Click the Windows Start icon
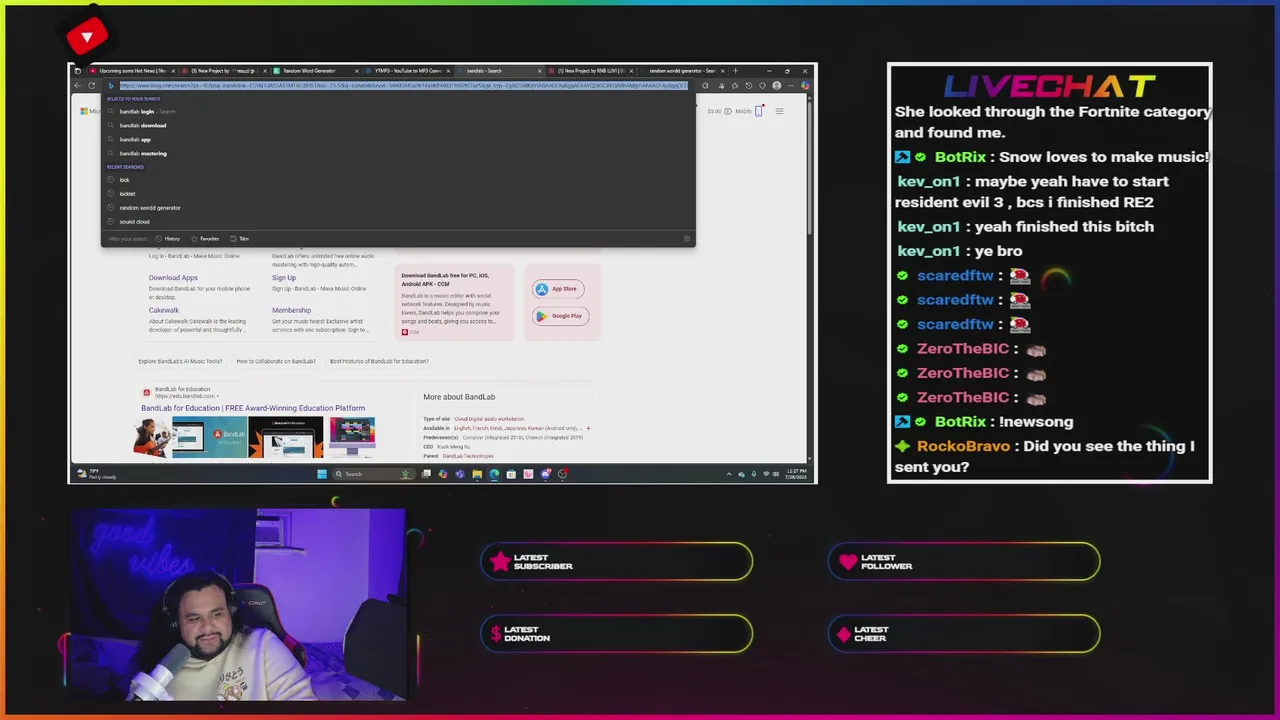 pos(321,474)
